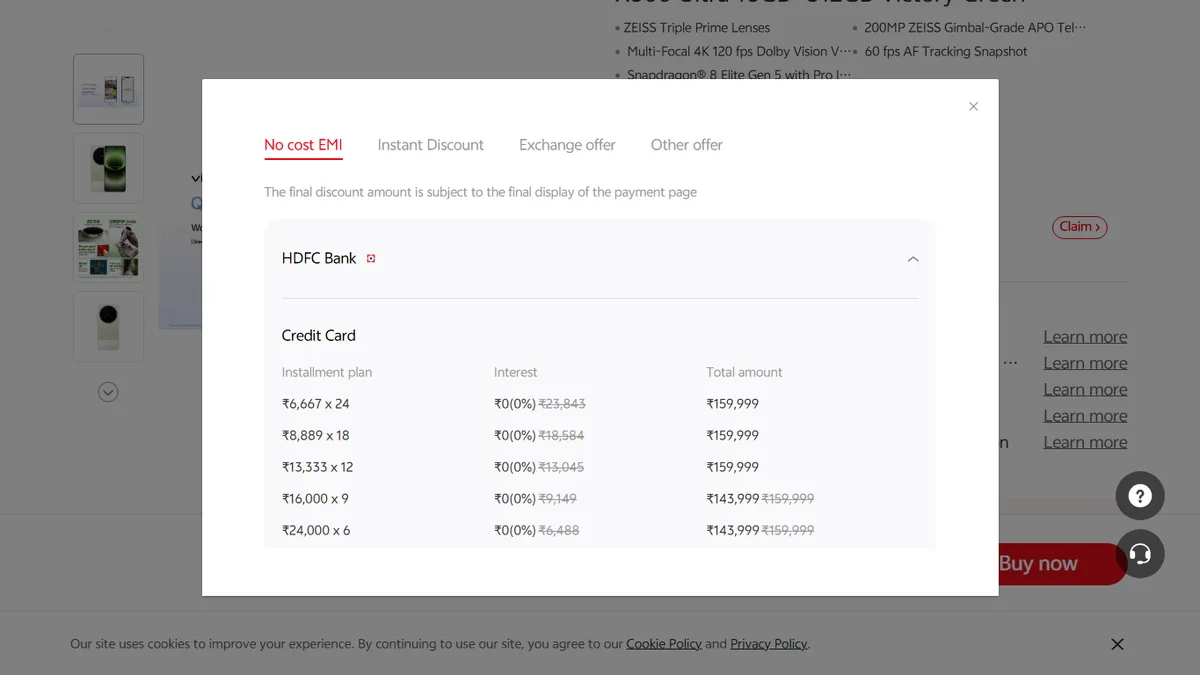Click the ₹24,000 x 6 installment plan
The width and height of the screenshot is (1200, 675).
point(316,530)
